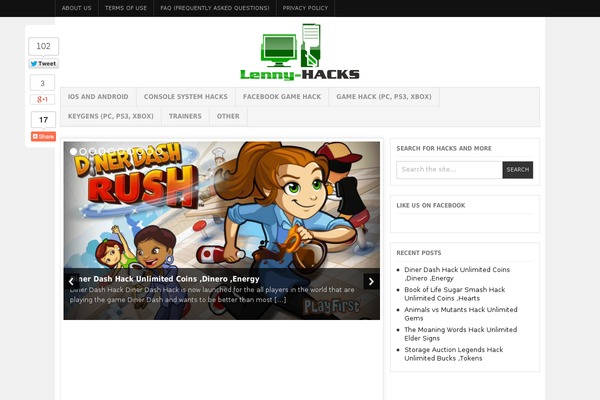Open the Trainers category

(x=185, y=116)
